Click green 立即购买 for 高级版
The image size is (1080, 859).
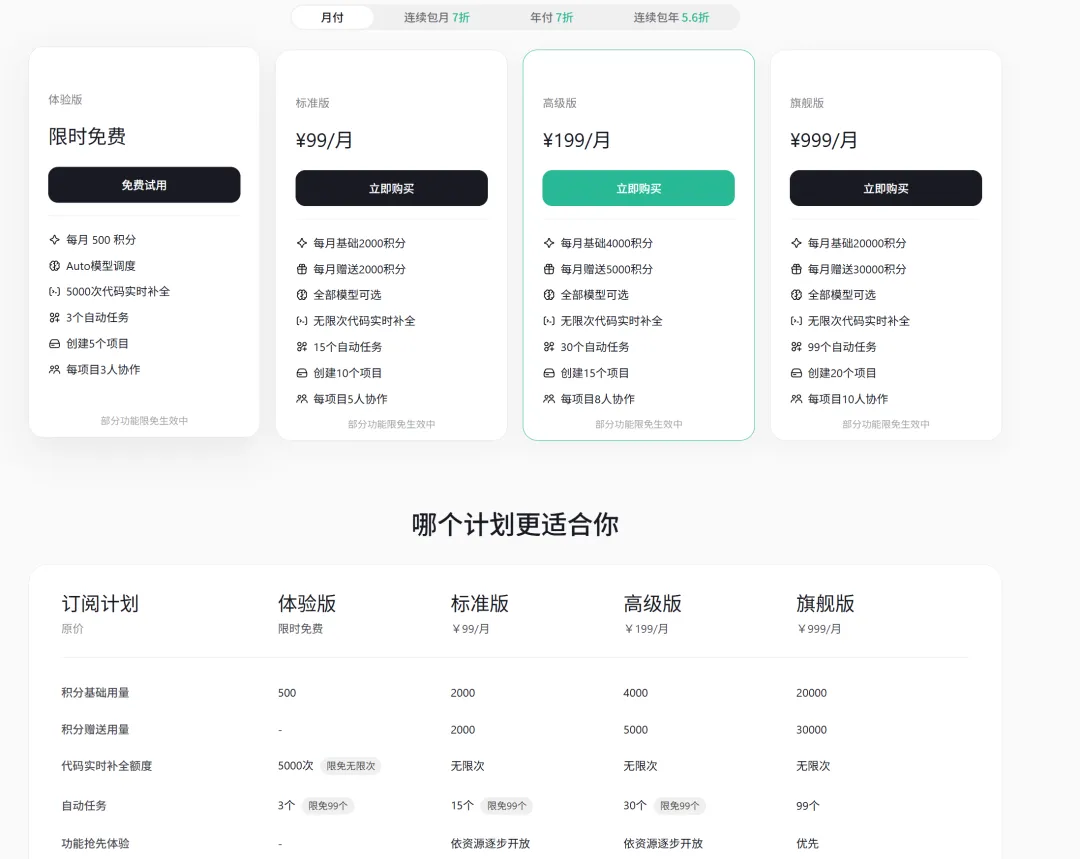[638, 188]
